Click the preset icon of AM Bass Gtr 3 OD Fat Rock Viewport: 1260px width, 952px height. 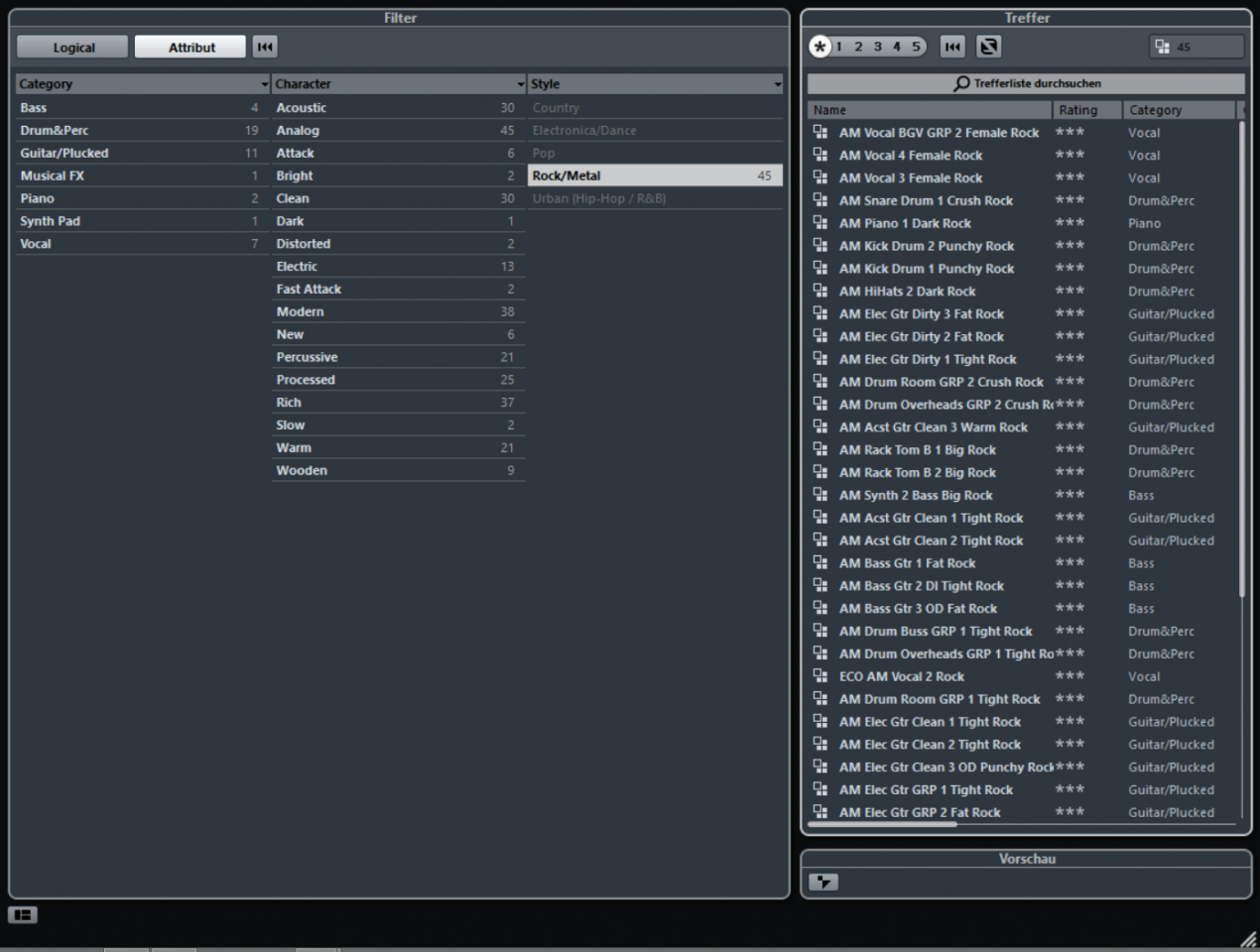click(820, 608)
